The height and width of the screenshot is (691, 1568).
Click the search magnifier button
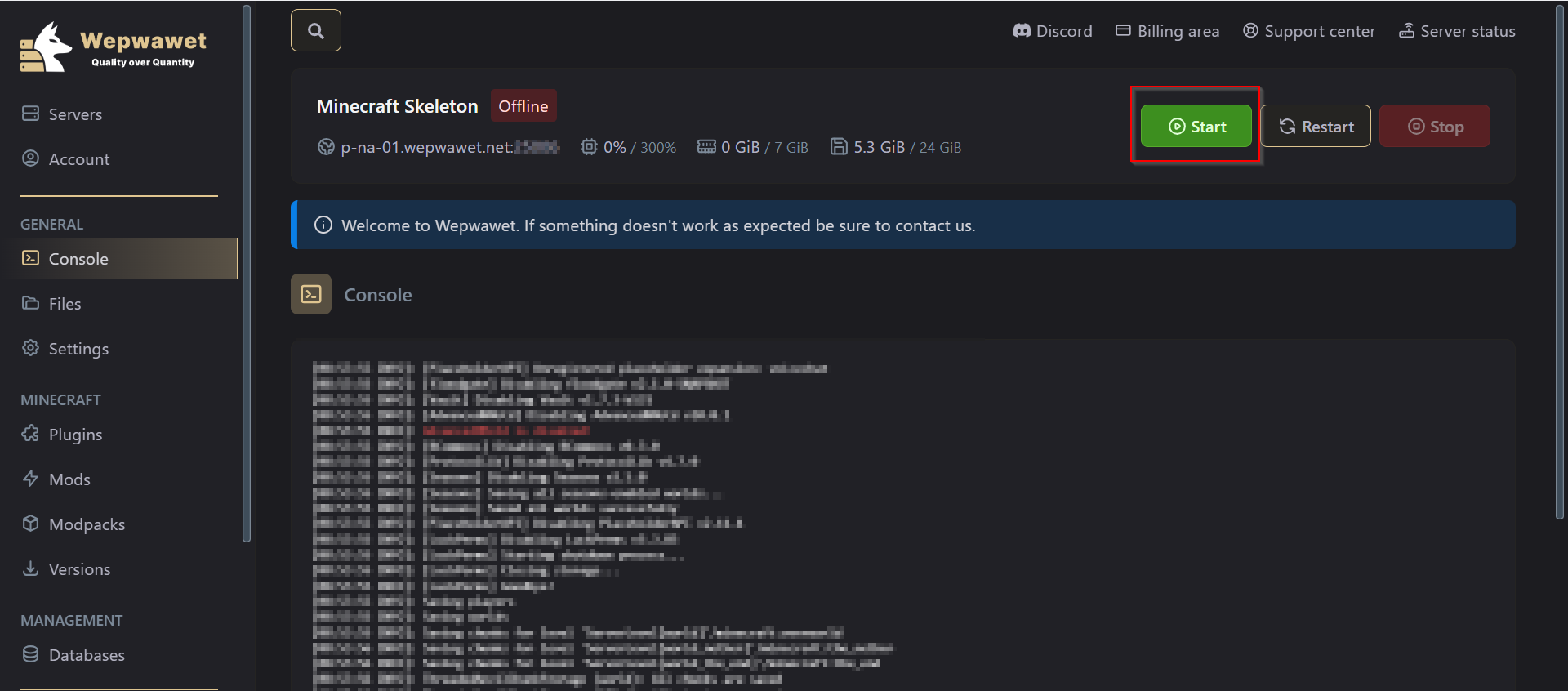tap(316, 31)
